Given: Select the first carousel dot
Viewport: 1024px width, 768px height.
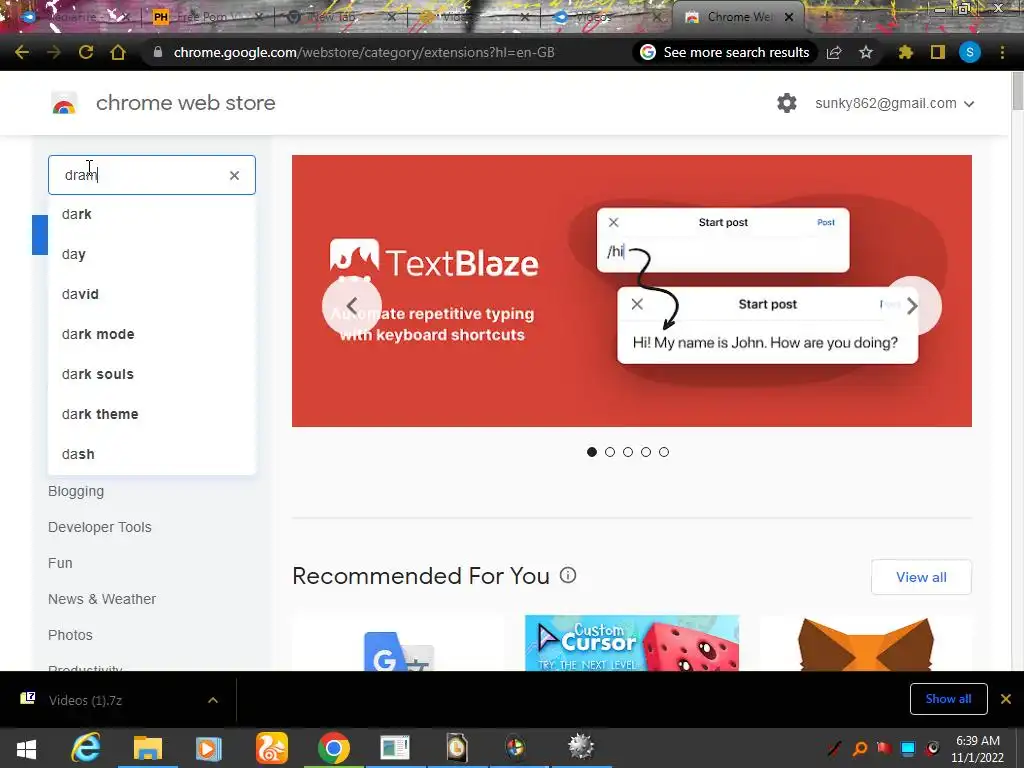Looking at the screenshot, I should (592, 452).
